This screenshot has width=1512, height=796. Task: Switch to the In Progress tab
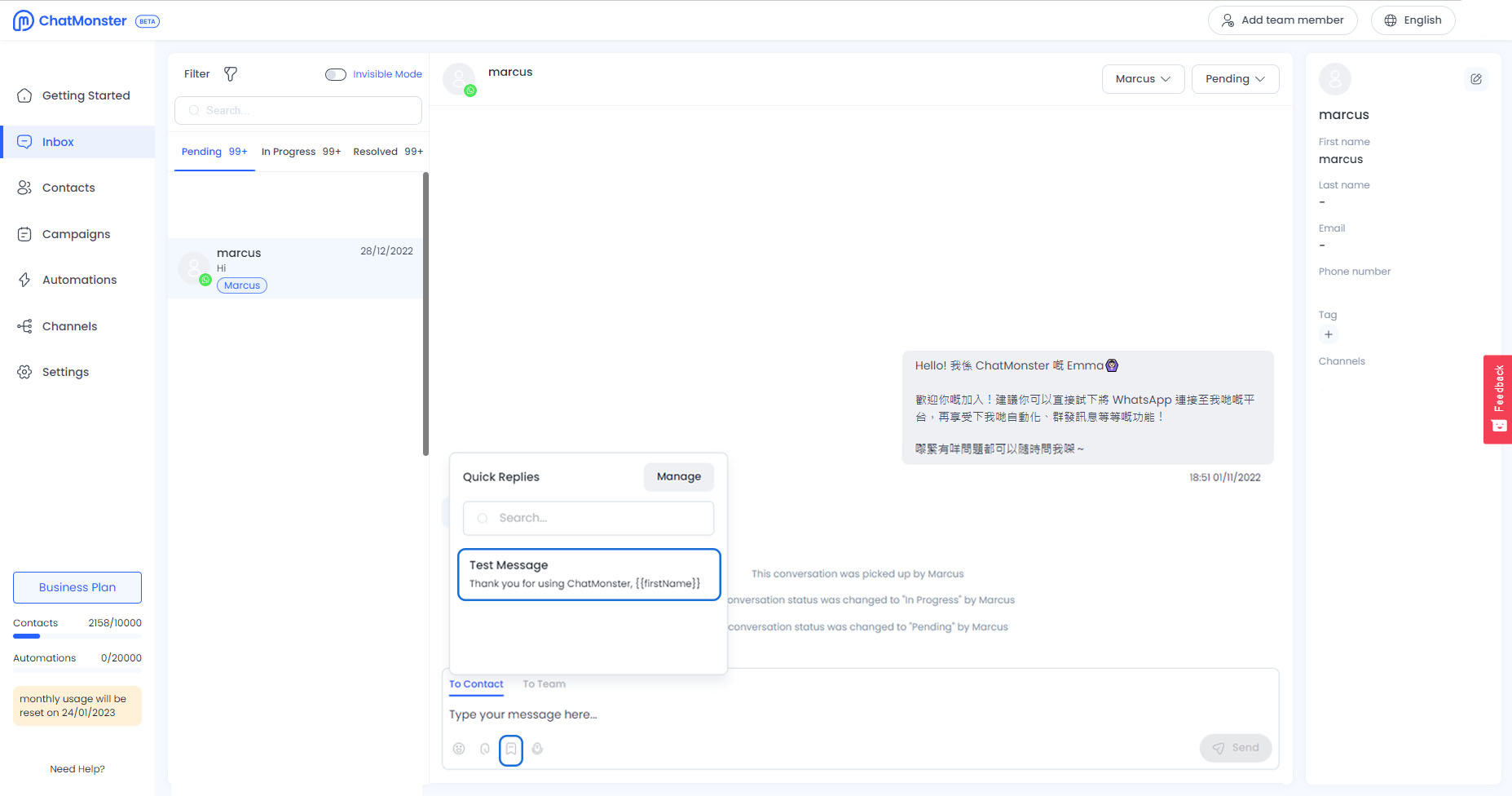(300, 152)
